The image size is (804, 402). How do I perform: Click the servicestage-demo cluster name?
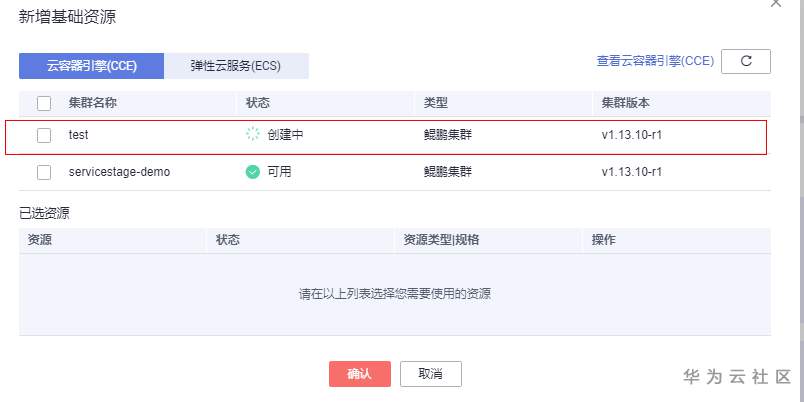coord(119,172)
